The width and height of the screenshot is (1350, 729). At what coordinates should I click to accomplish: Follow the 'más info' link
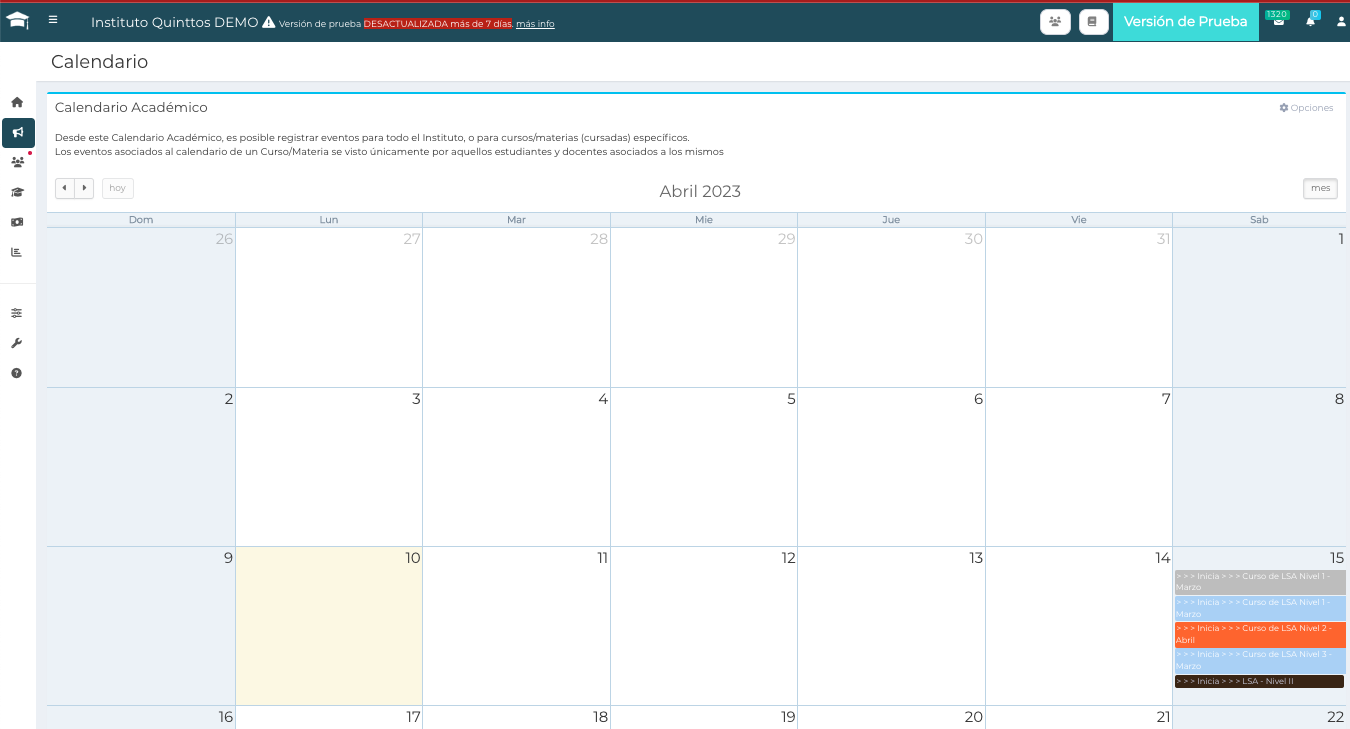point(535,24)
